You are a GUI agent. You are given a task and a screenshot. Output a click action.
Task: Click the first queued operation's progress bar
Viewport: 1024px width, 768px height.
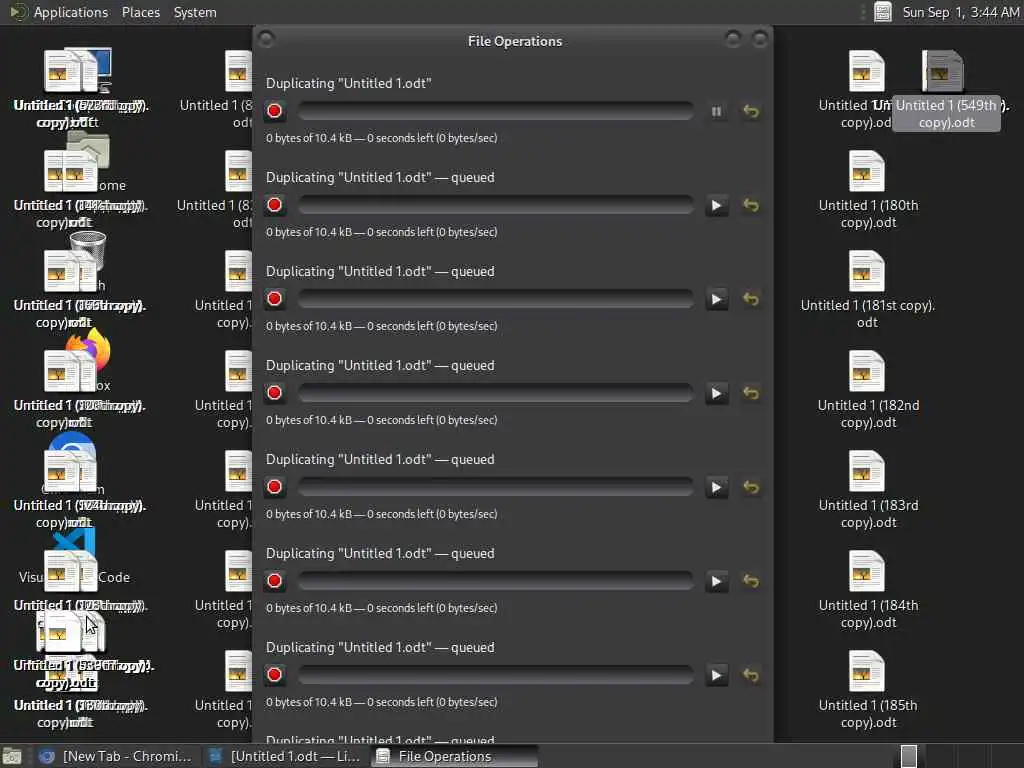coord(496,205)
